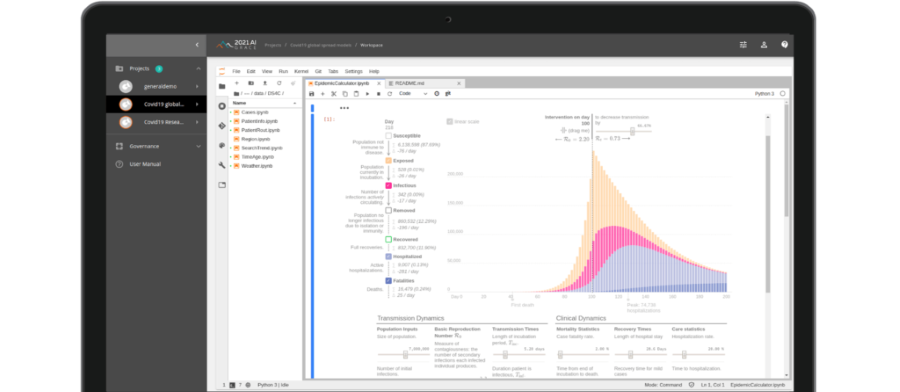Image resolution: width=900 pixels, height=392 pixels.
Task: Click the Python 3 kernel indicator
Action: (764, 94)
